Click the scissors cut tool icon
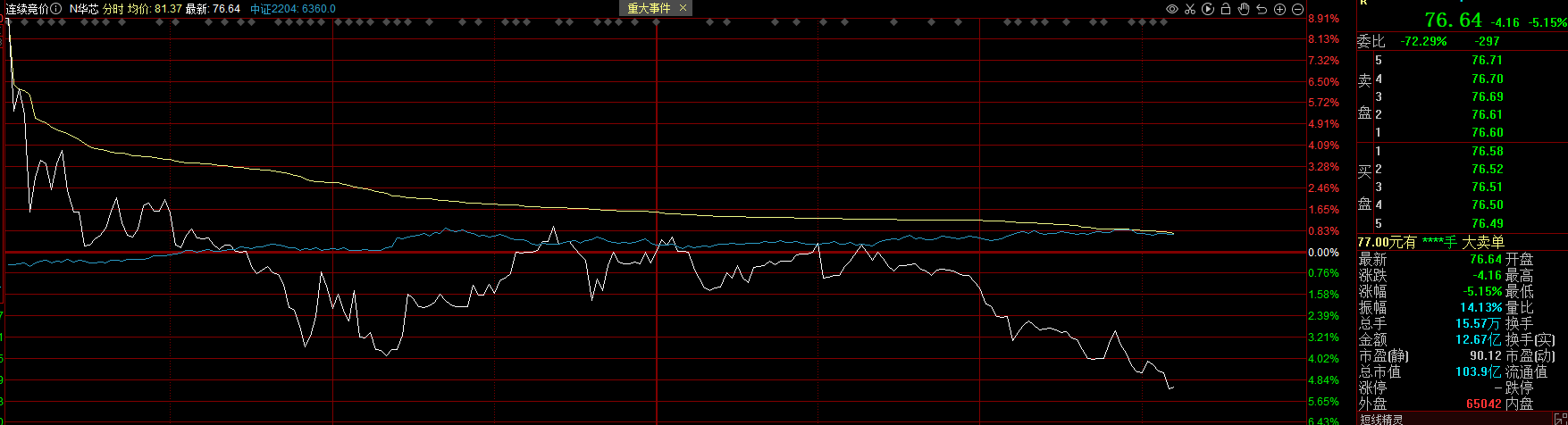Screen dimensions: 1568x425 (1190, 9)
